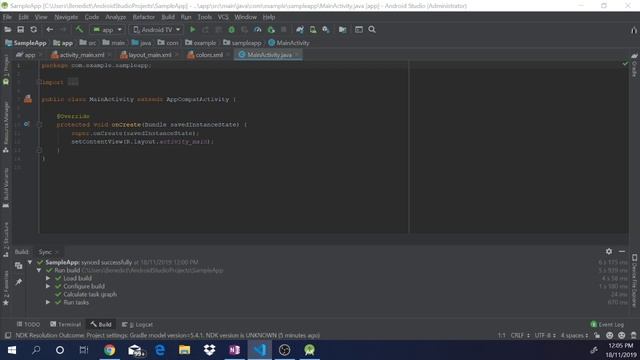Viewport: 640px width, 360px height.
Task: Click the tool window quick-access icon in status bar
Action: 7,336
